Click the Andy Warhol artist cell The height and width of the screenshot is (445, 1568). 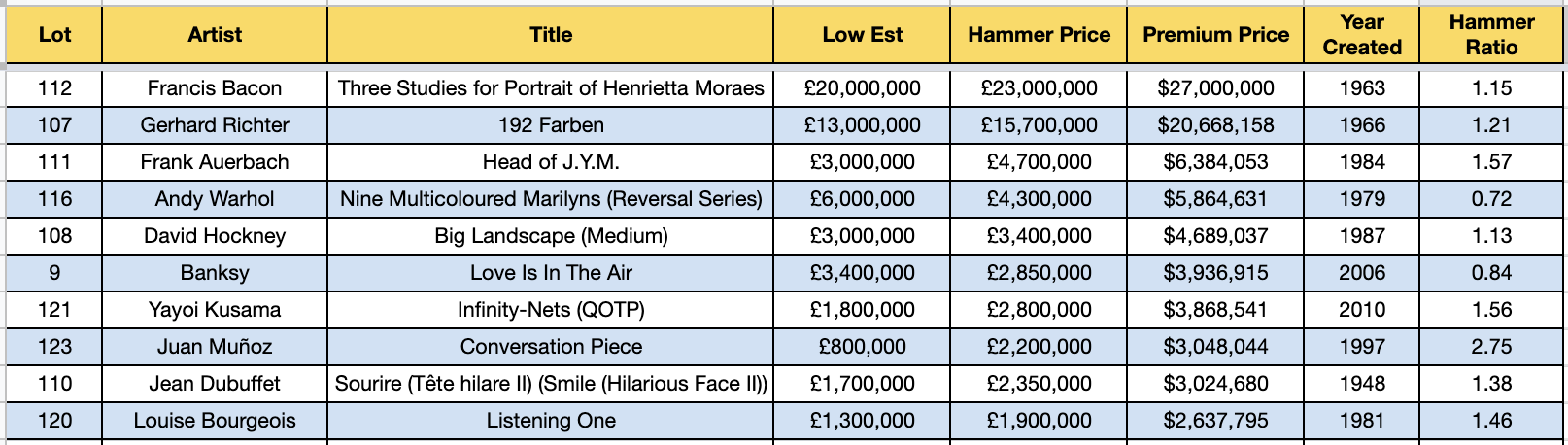215,199
